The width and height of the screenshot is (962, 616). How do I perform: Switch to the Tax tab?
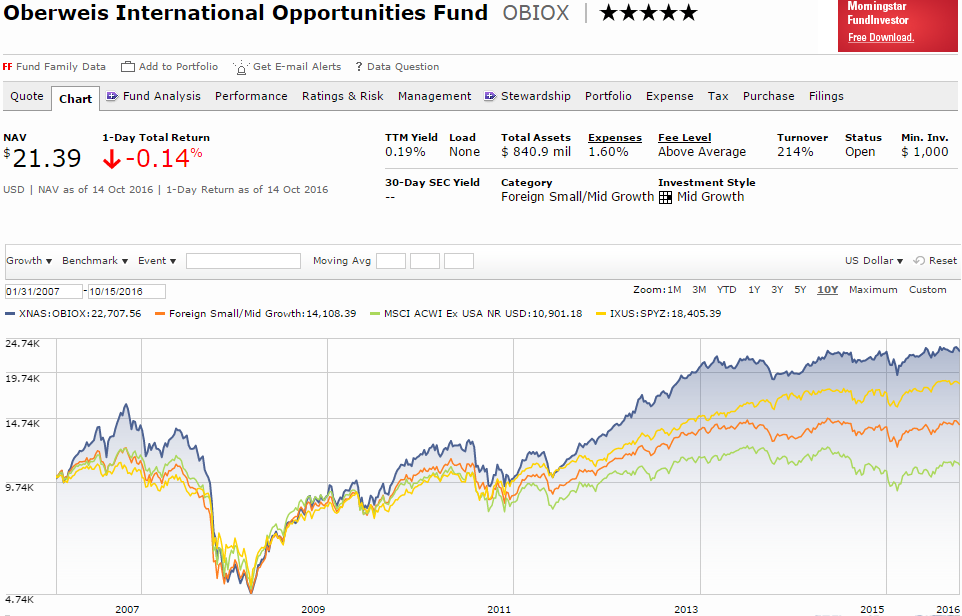tap(718, 96)
